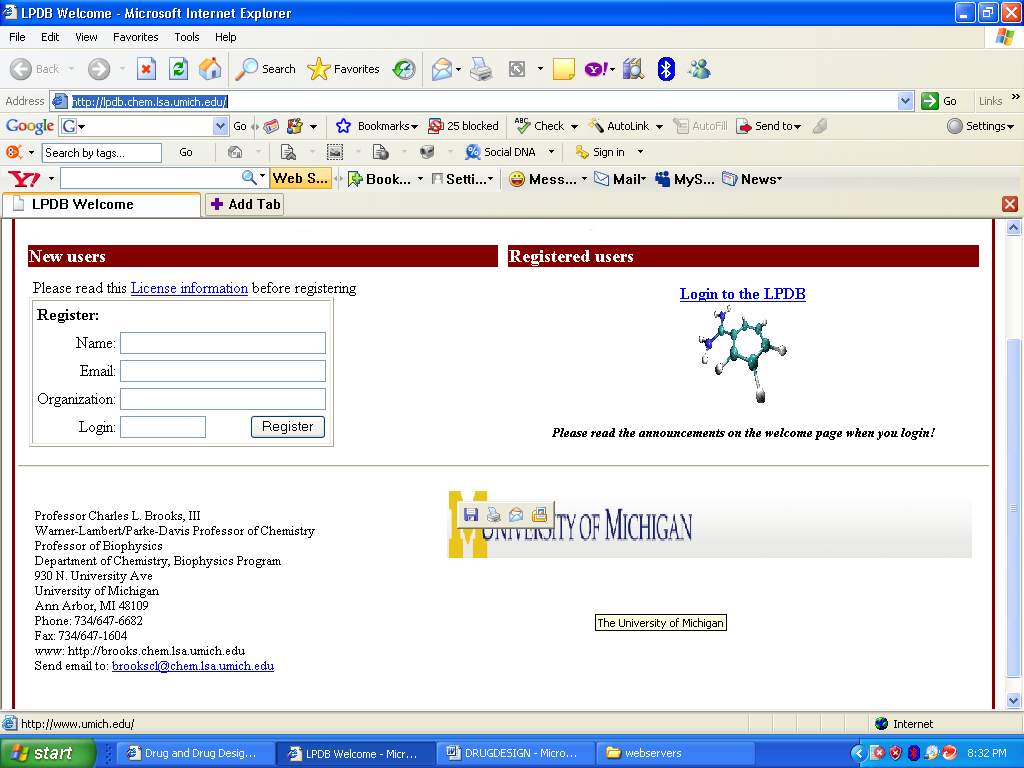Refresh the page with the Refresh icon
This screenshot has height=768, width=1024.
(x=178, y=69)
